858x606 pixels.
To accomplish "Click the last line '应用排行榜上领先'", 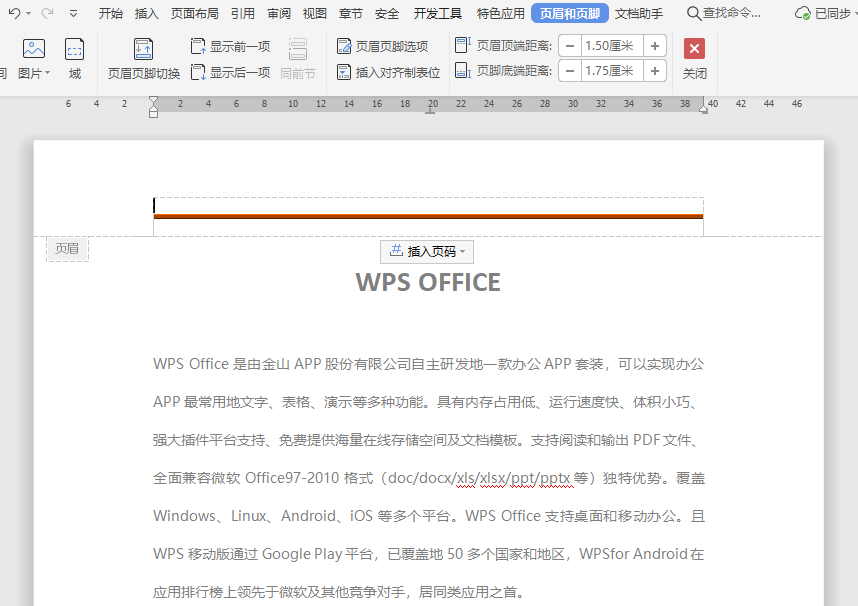I will [339, 592].
